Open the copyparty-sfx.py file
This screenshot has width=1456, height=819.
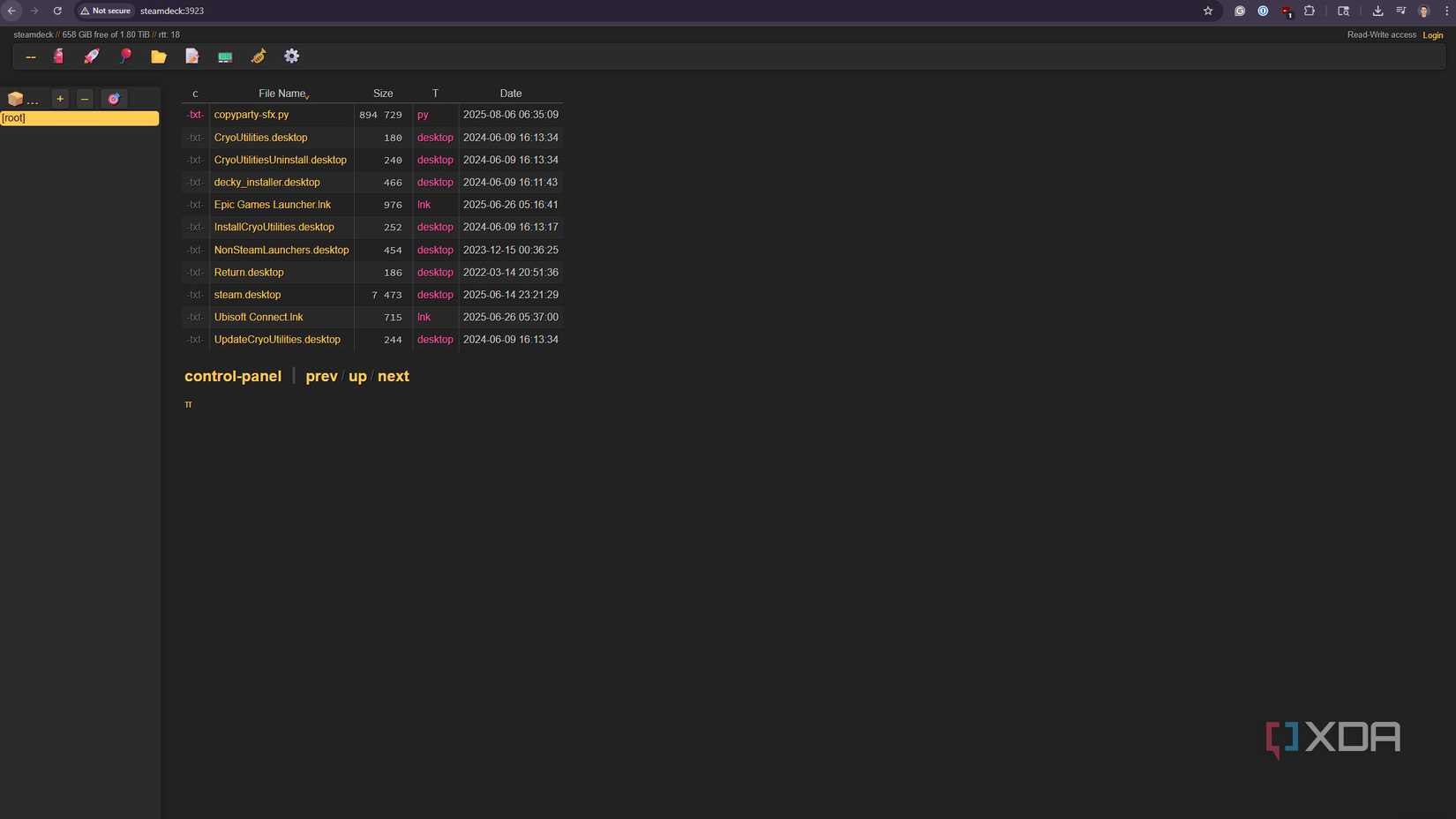[x=251, y=114]
